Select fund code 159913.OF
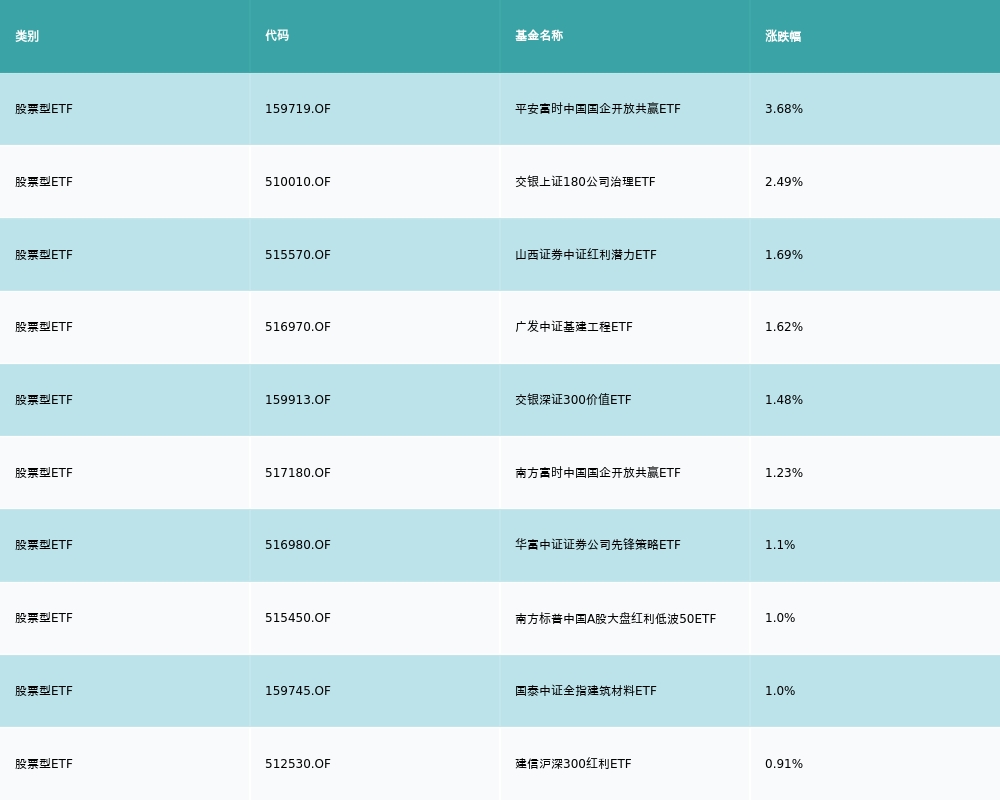The height and width of the screenshot is (800, 1000). [298, 400]
